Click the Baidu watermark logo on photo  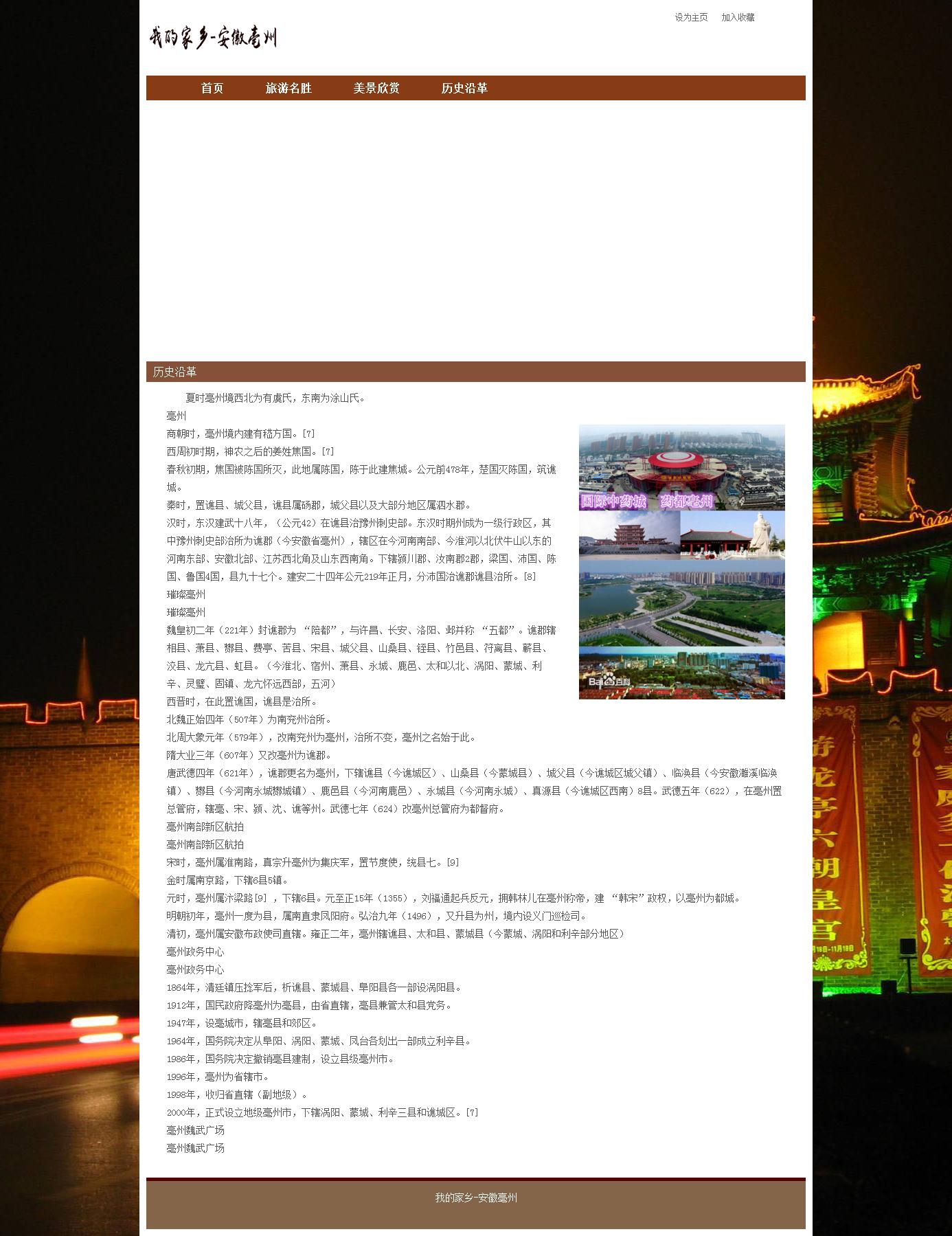click(x=609, y=682)
